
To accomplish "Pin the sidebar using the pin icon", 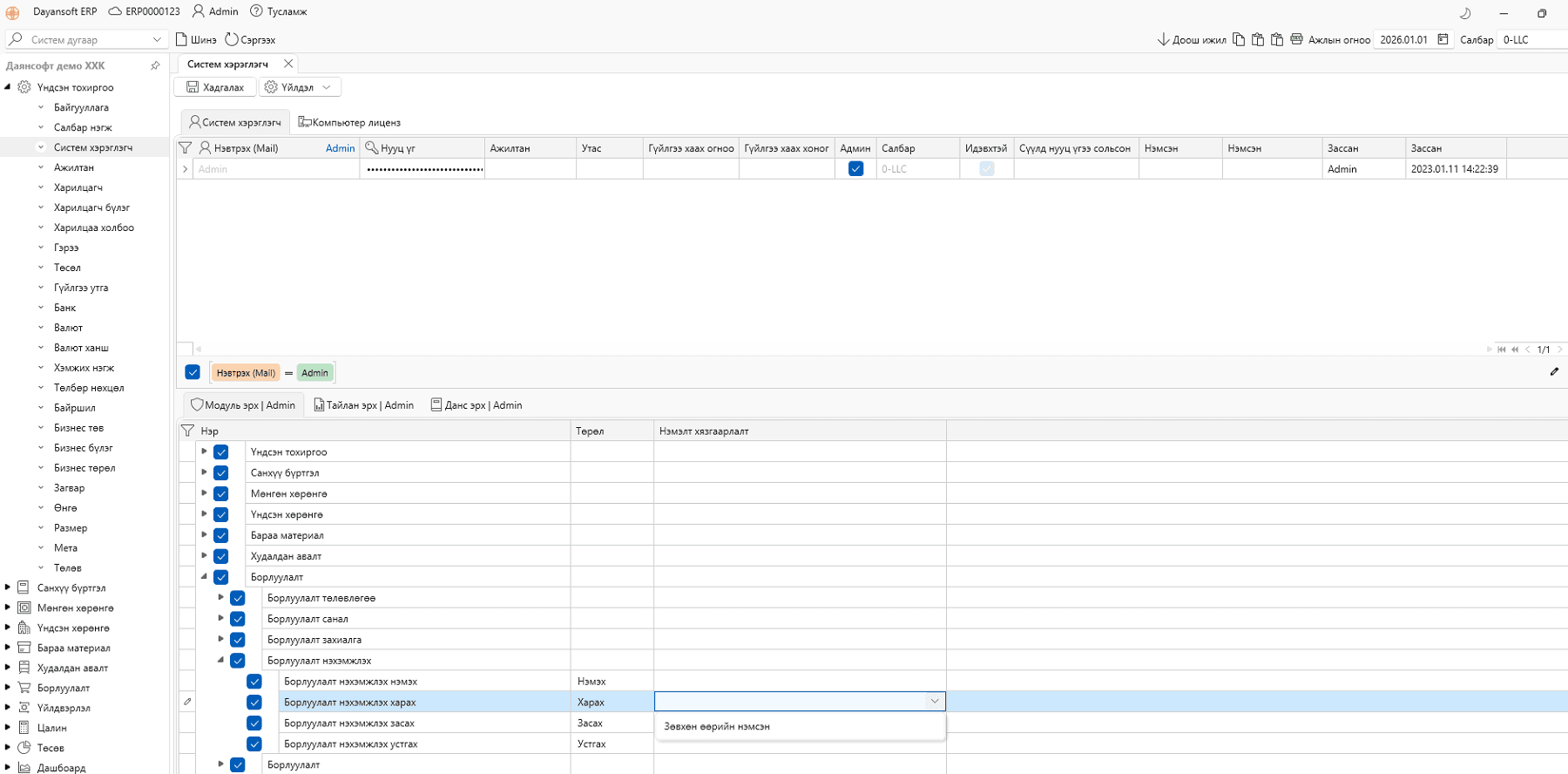I will tap(155, 65).
